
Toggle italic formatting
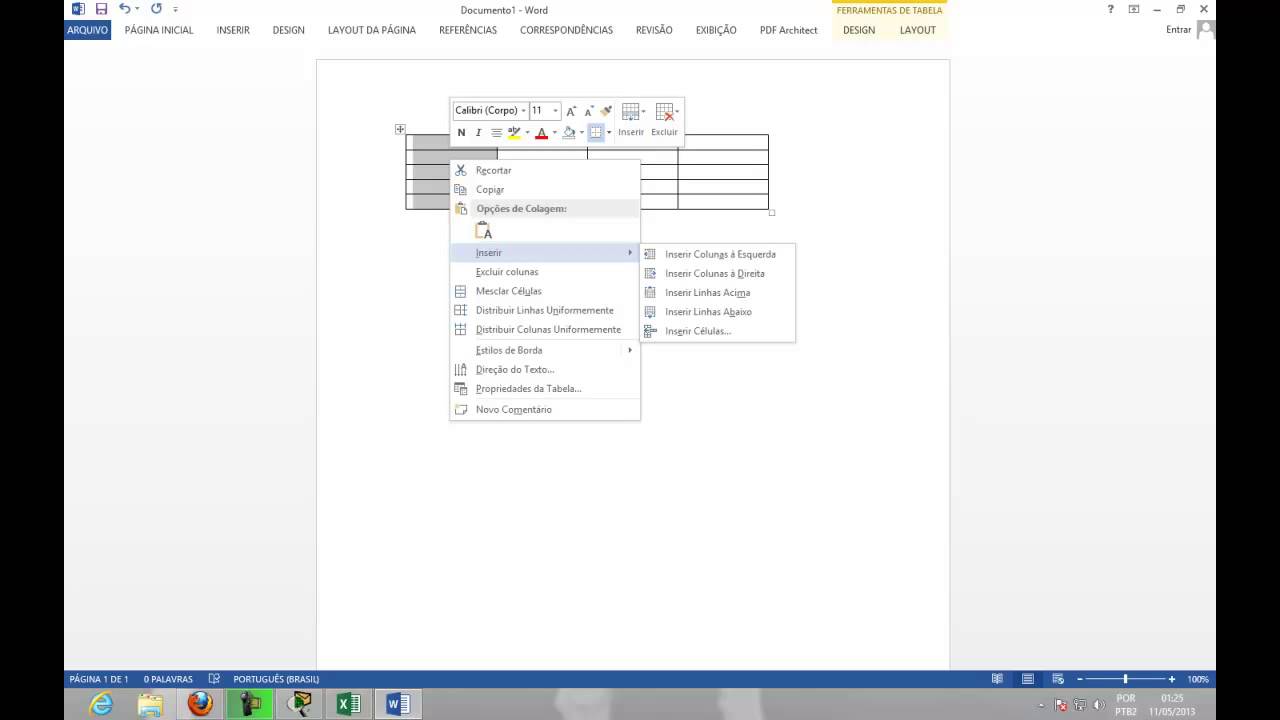(478, 132)
